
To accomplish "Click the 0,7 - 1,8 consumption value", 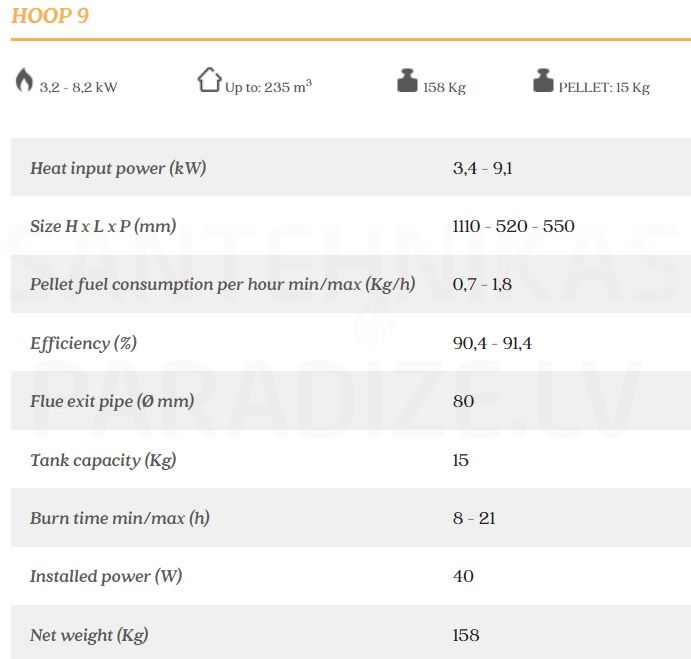I will (482, 284).
